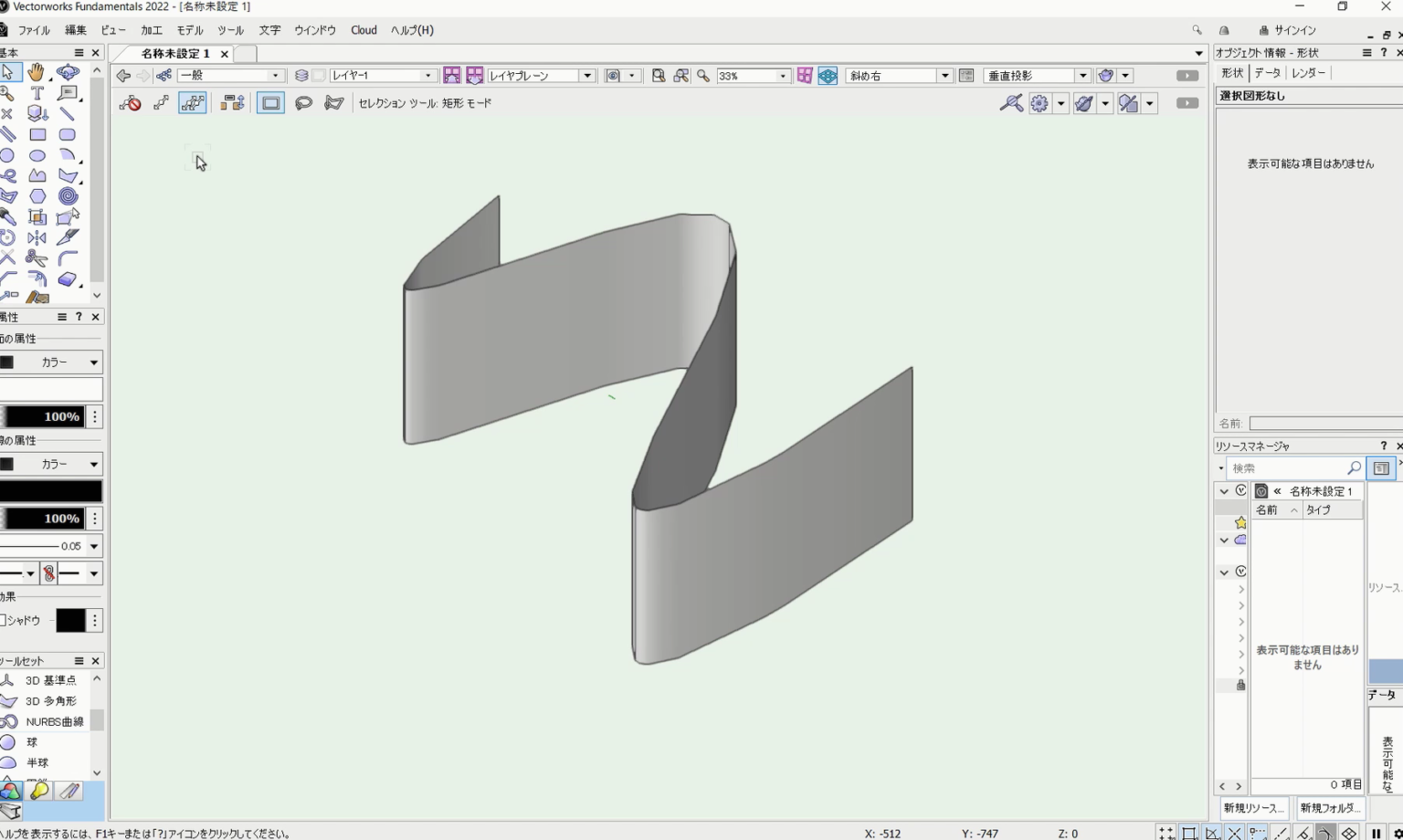Viewport: 1403px width, 840px height.
Task: Pick the Spiral tool
Action: click(x=68, y=195)
